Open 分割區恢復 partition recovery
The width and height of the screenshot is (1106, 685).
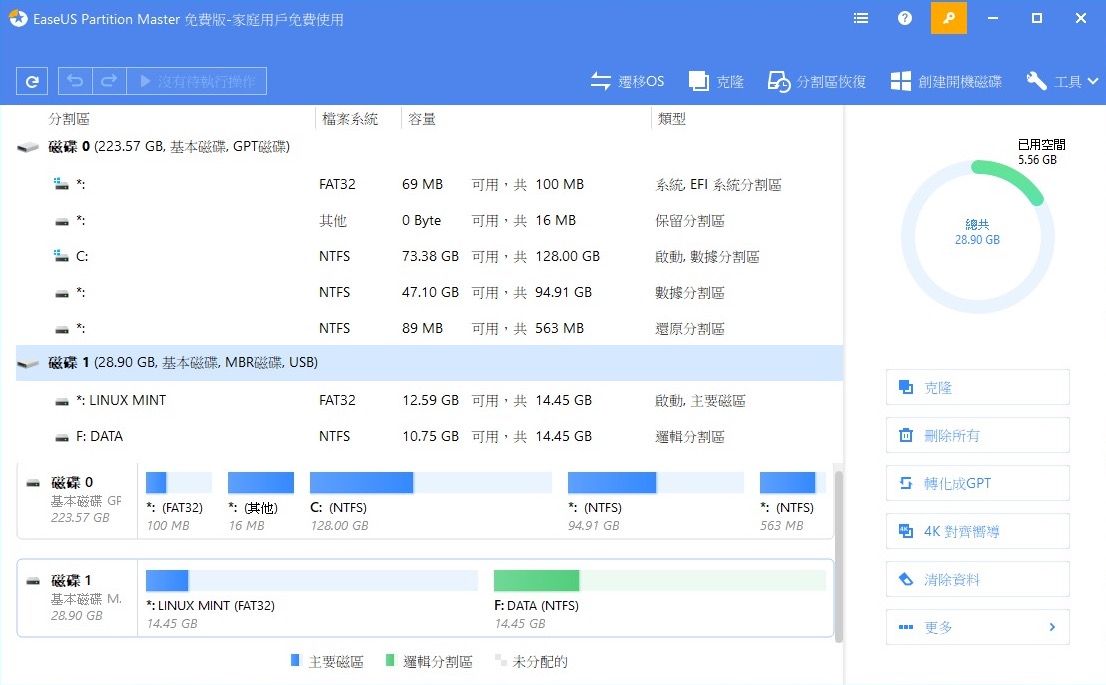(x=817, y=81)
